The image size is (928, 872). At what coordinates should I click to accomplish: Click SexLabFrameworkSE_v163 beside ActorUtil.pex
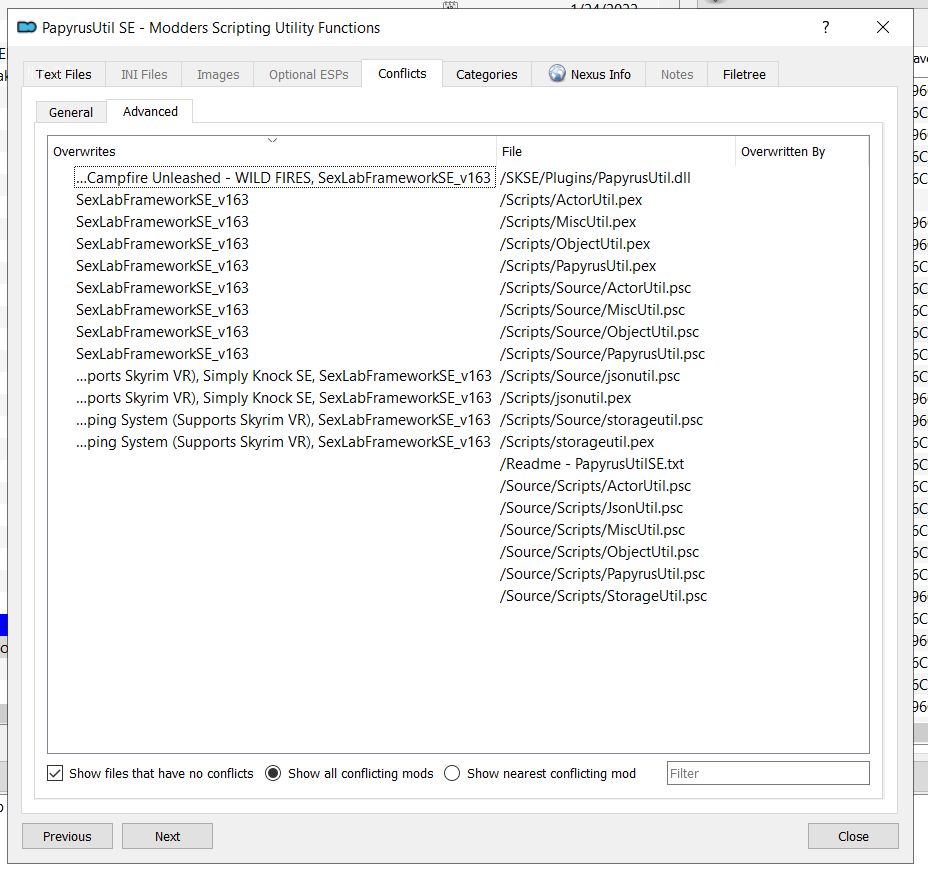click(x=162, y=200)
